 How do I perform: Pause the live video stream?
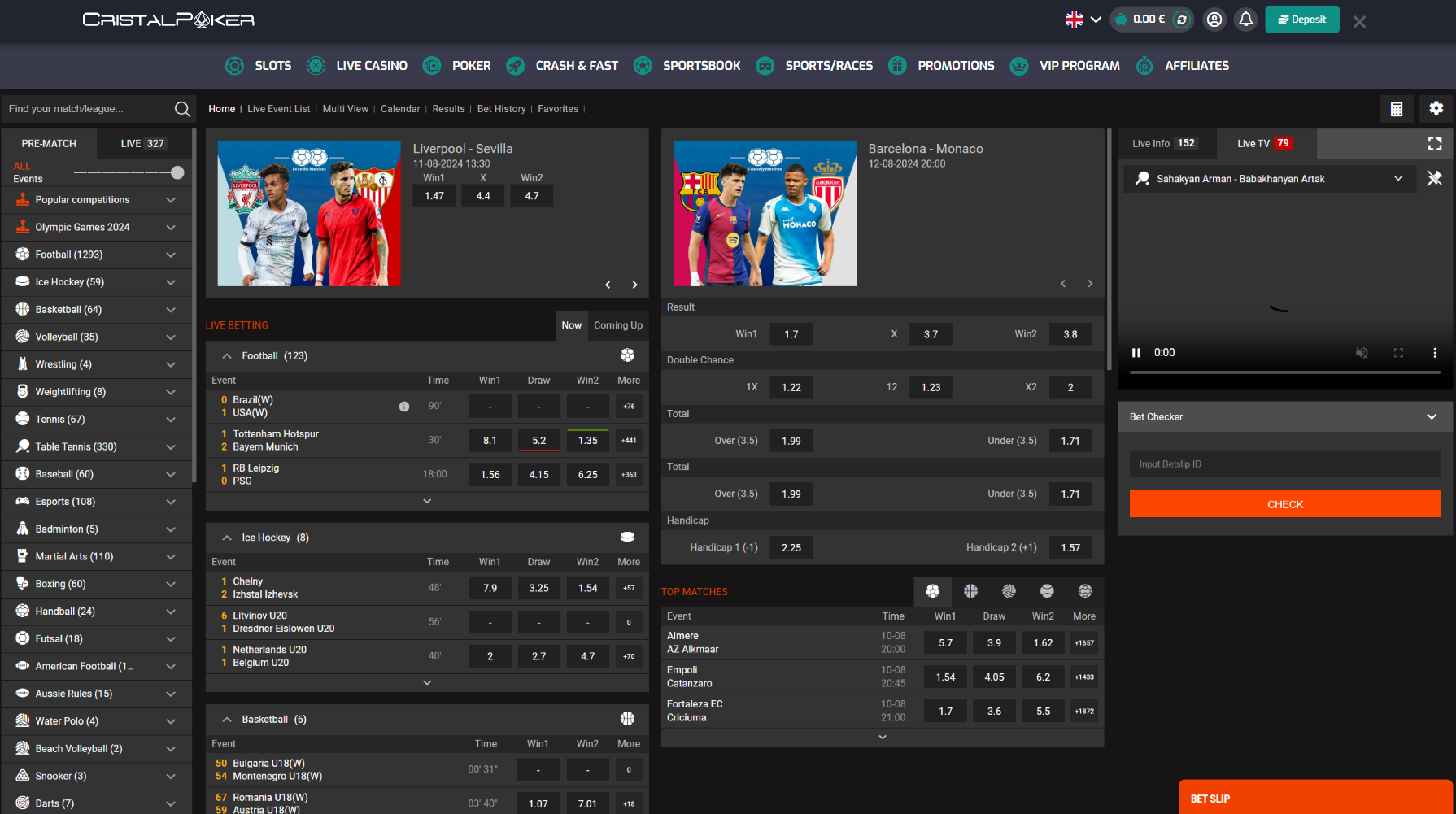1136,353
